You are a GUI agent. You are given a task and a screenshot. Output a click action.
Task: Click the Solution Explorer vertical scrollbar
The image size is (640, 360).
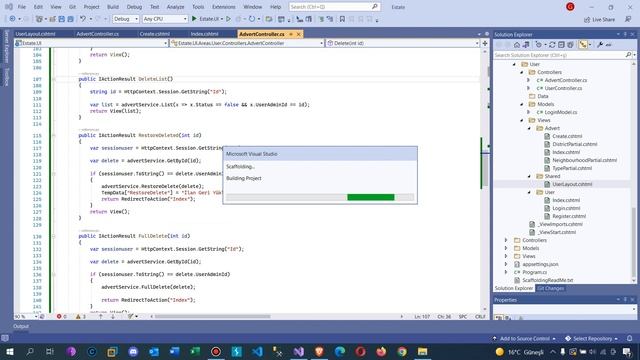[x=633, y=241]
